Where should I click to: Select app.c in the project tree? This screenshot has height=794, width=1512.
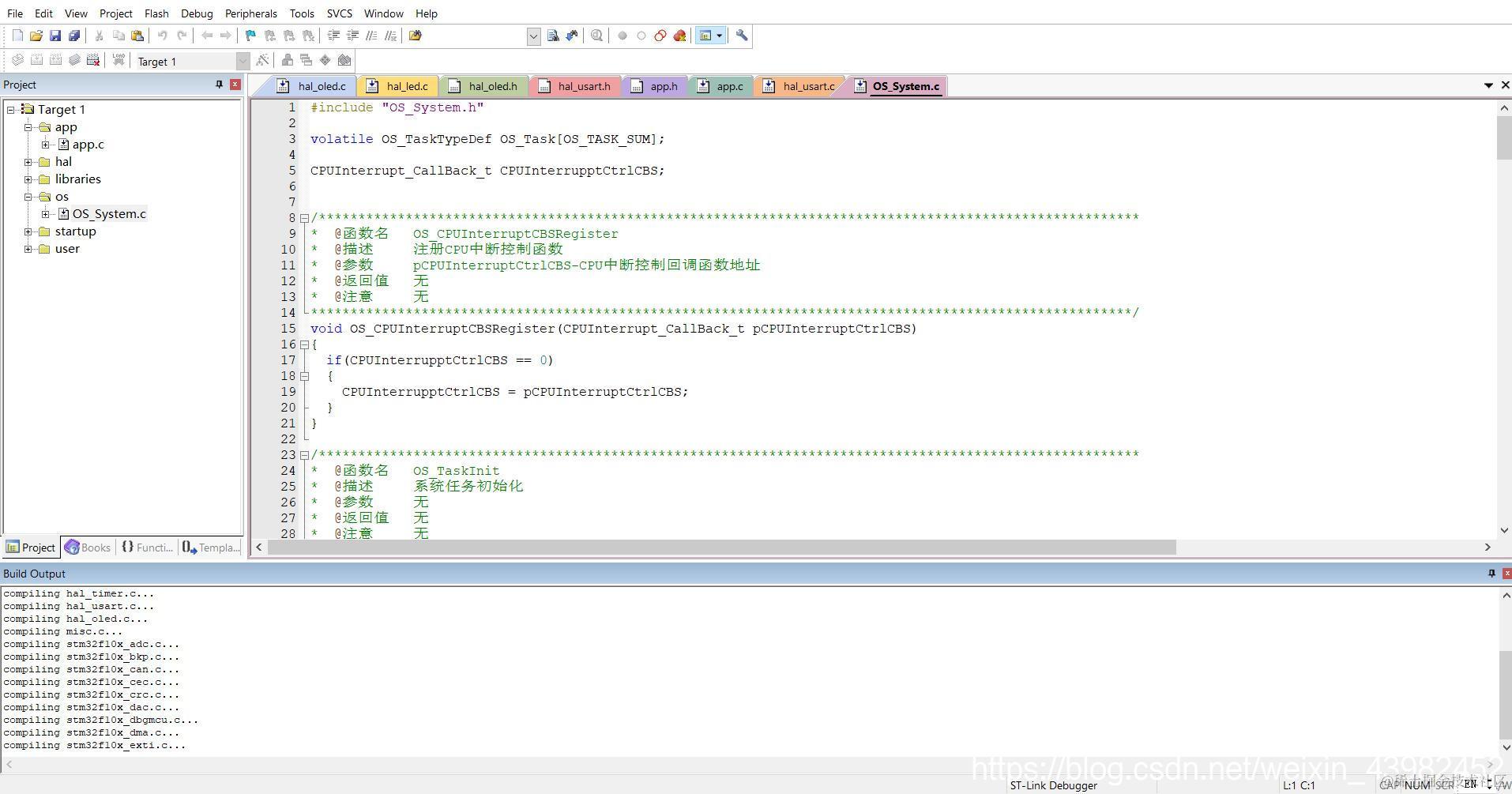[x=88, y=145]
